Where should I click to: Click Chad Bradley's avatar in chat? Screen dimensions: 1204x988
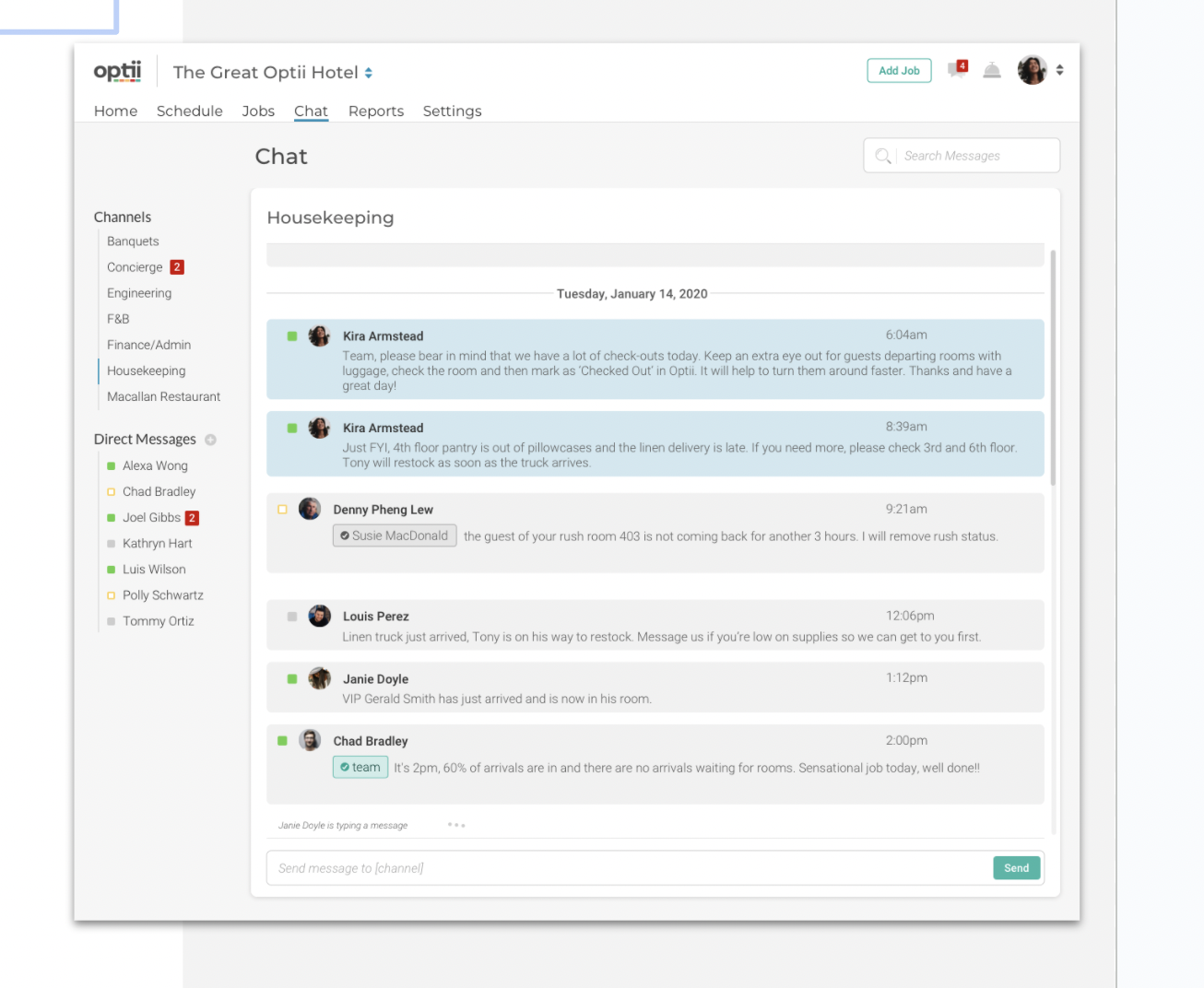point(310,740)
